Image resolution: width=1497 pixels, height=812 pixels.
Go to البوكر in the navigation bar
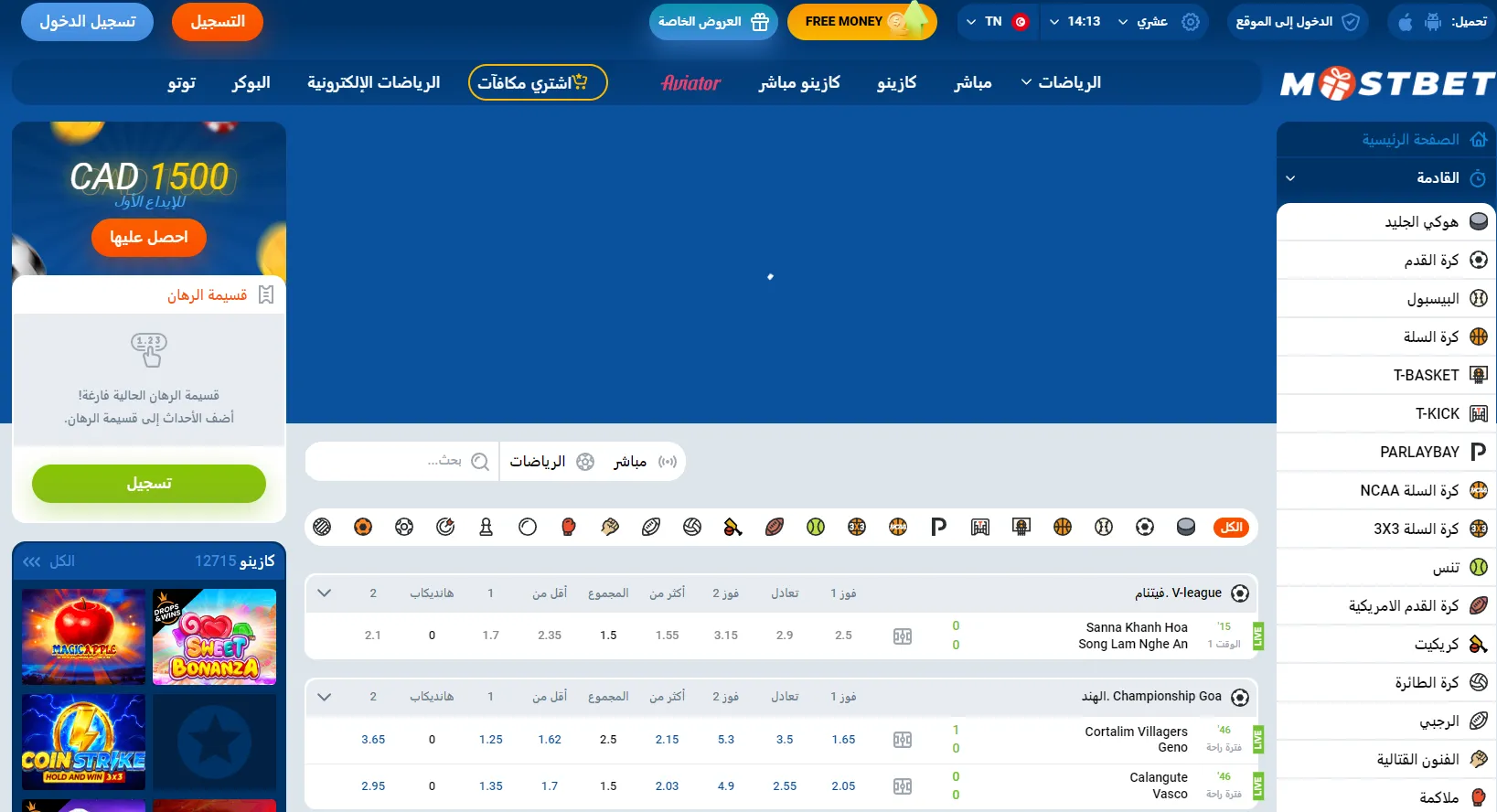[x=251, y=83]
